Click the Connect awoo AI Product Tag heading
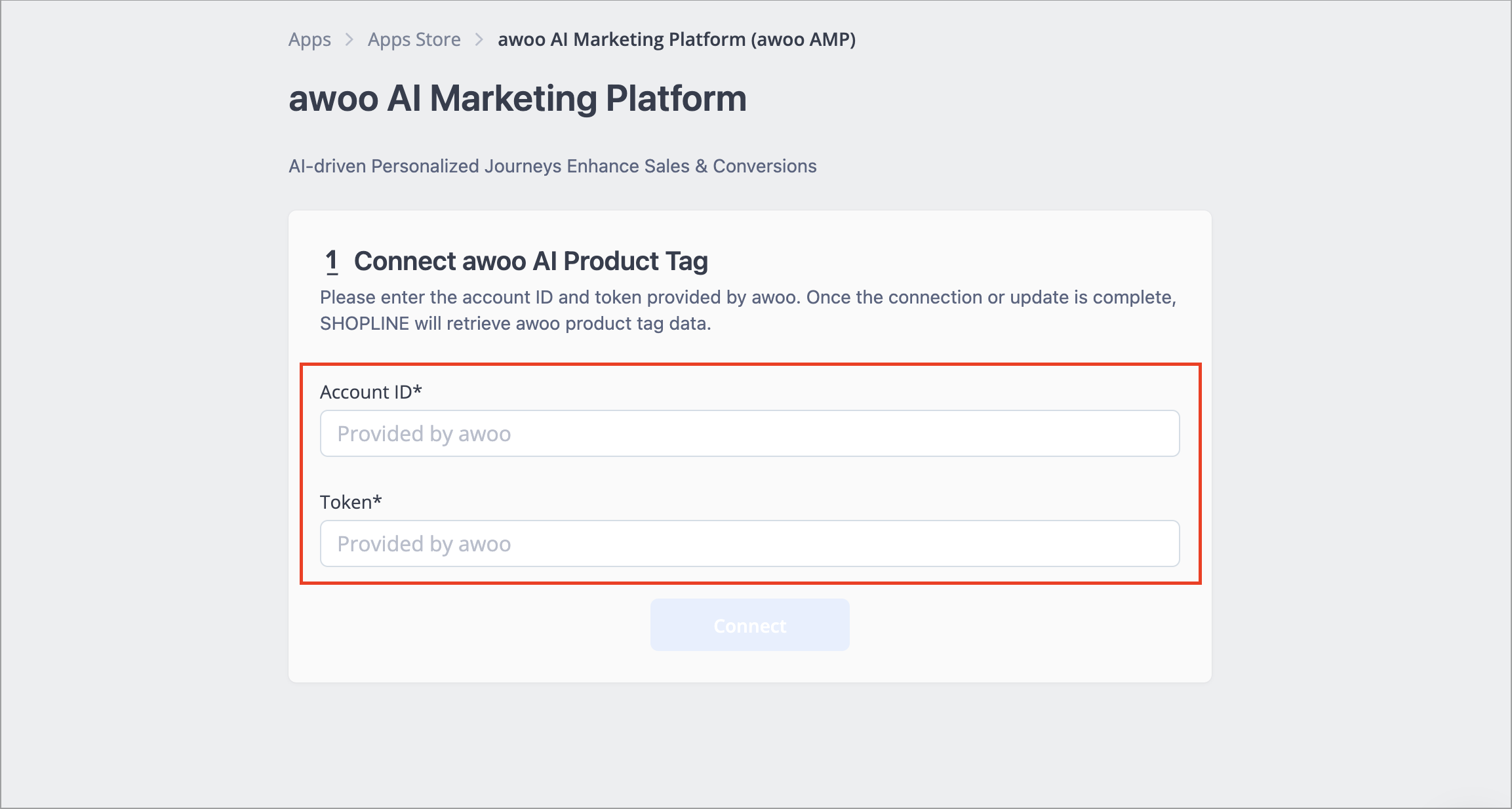Image resolution: width=1512 pixels, height=809 pixels. [x=531, y=261]
